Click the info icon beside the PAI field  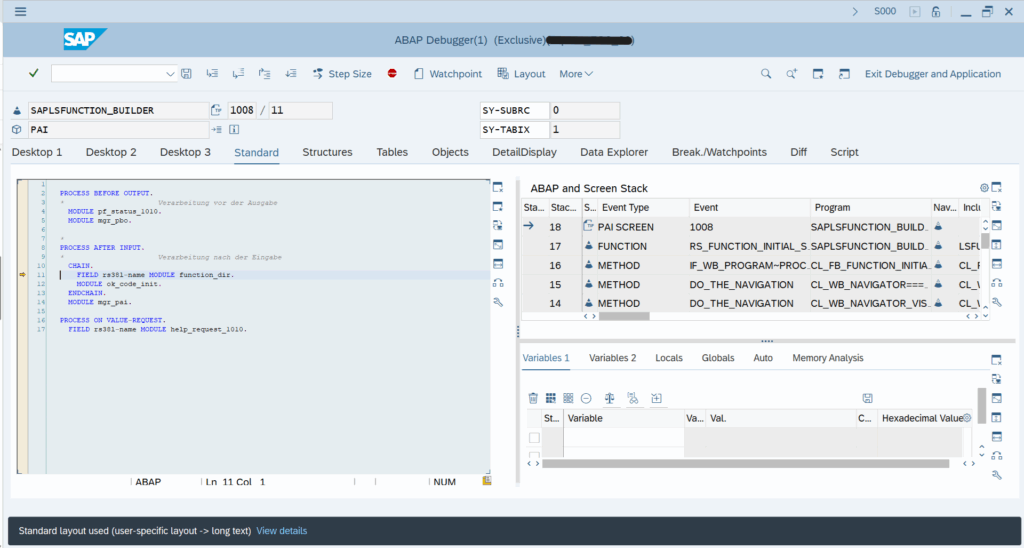(234, 129)
